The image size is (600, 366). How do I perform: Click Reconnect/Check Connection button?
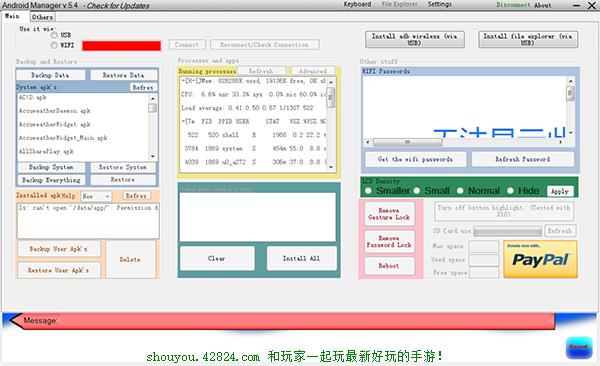(x=264, y=44)
